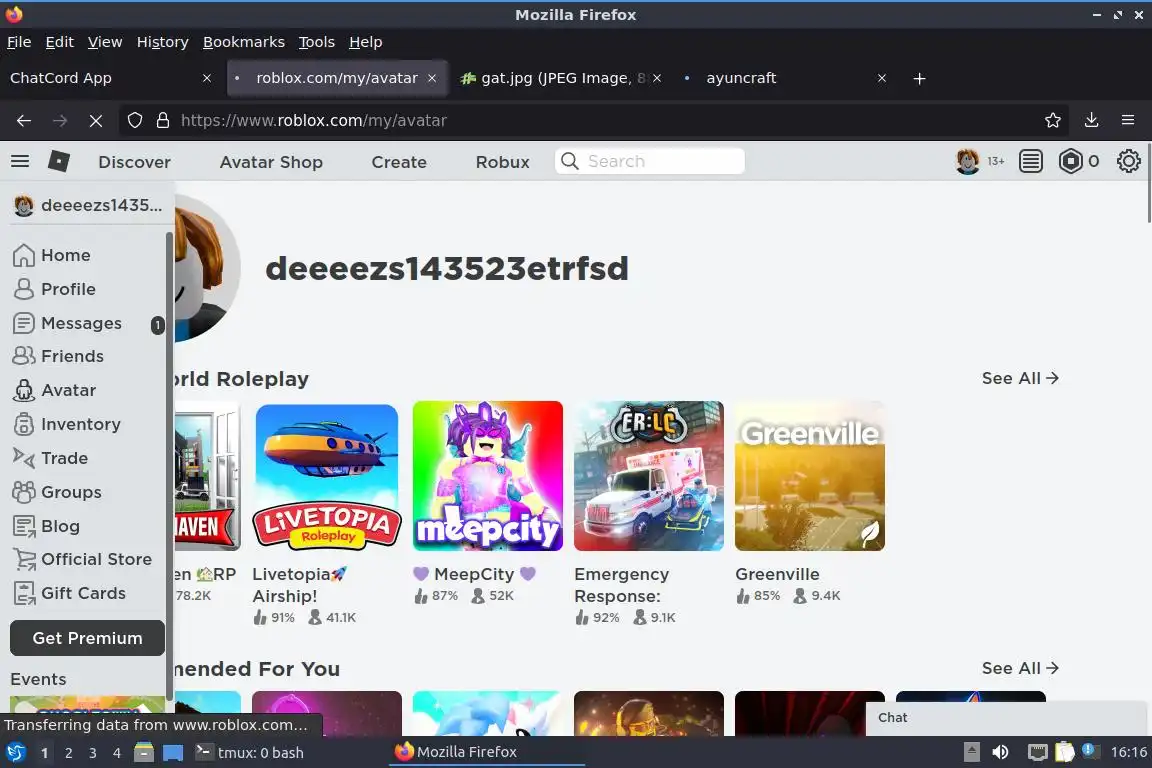Image resolution: width=1152 pixels, height=768 pixels.
Task: Open the History menu
Action: (x=162, y=42)
